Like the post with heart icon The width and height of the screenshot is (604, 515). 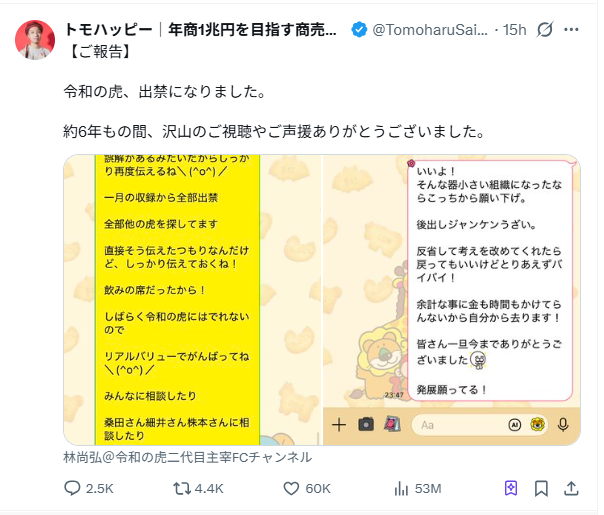(x=291, y=488)
